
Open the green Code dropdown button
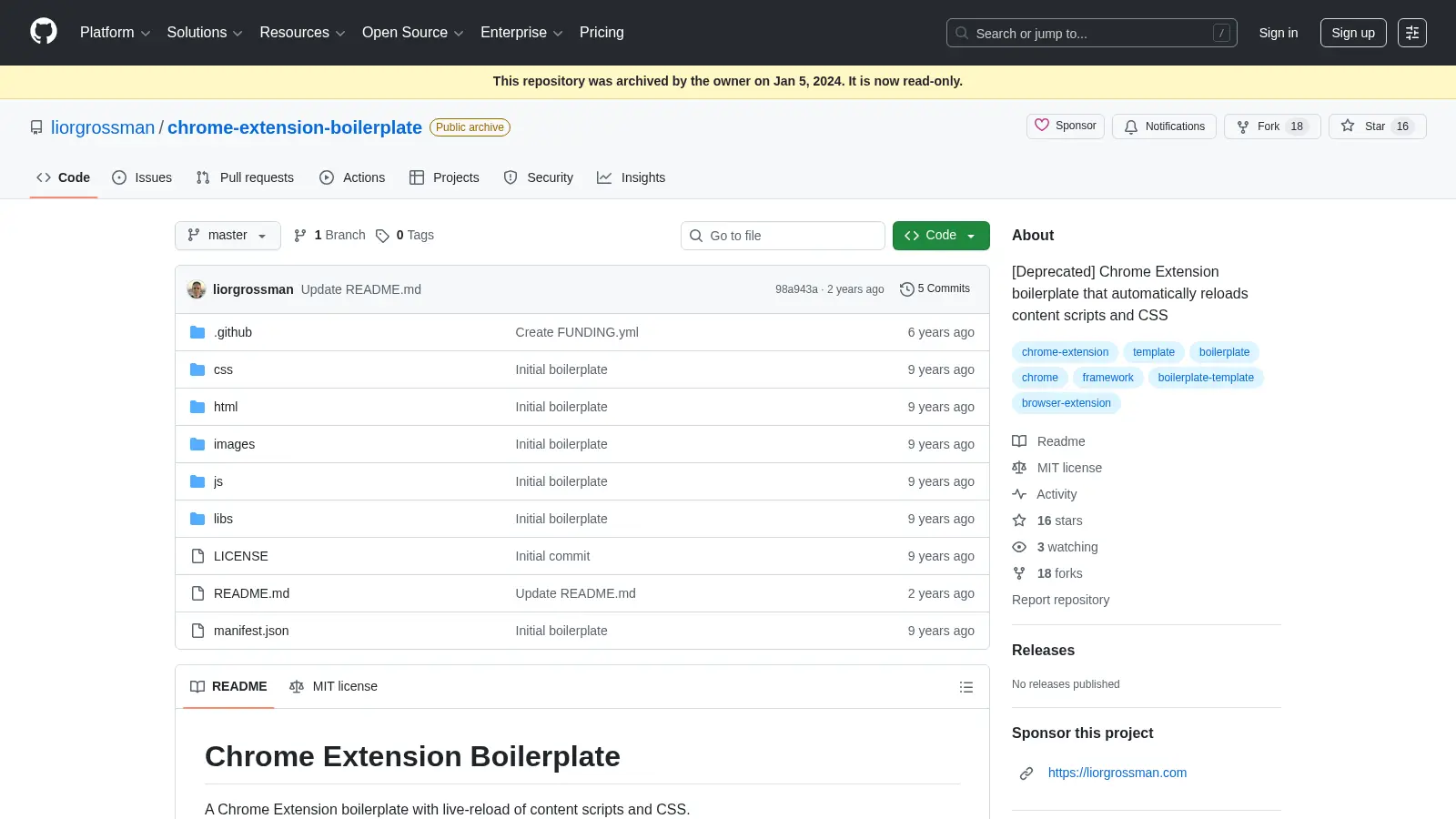[x=941, y=235]
